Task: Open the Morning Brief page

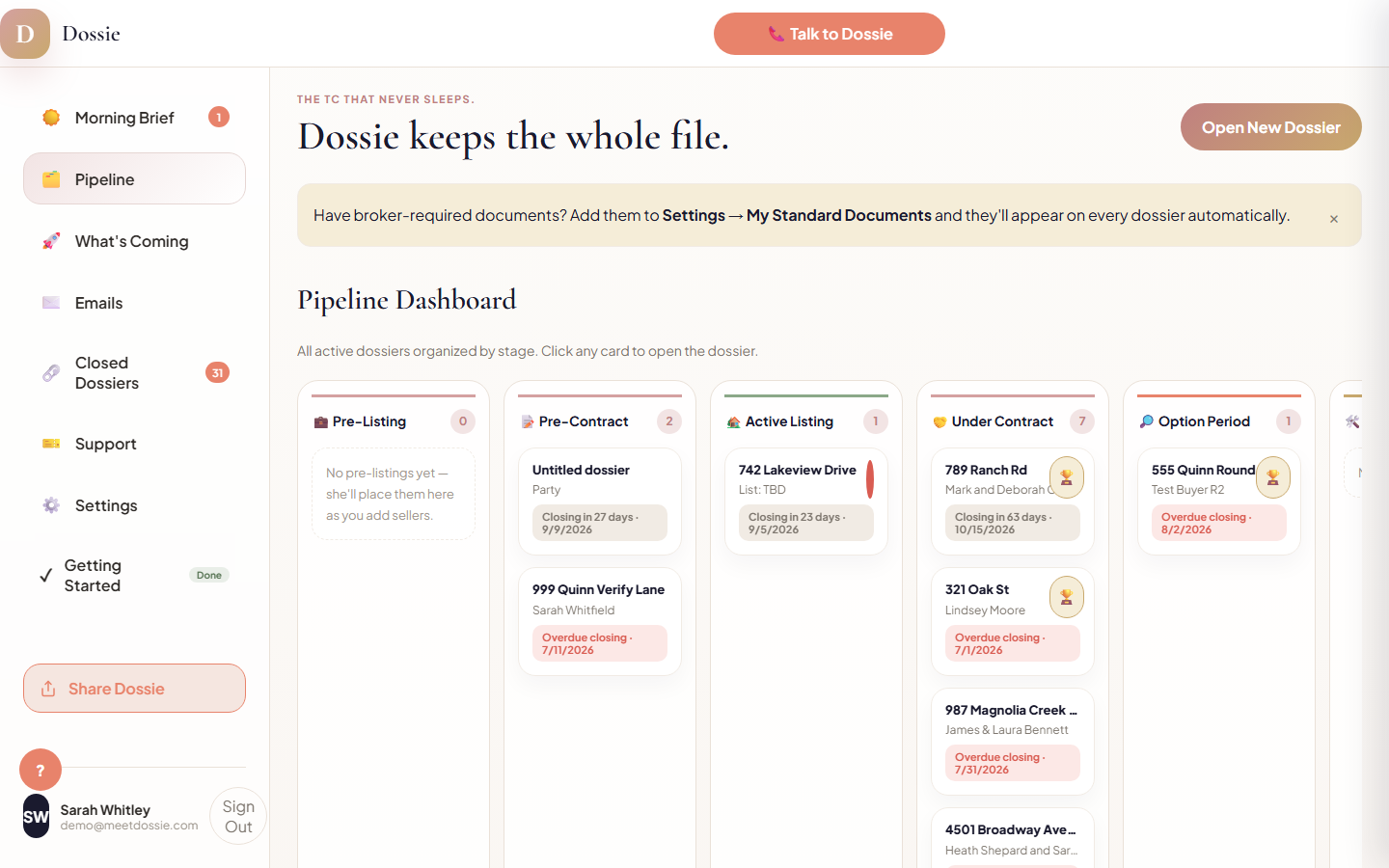Action: (x=134, y=118)
